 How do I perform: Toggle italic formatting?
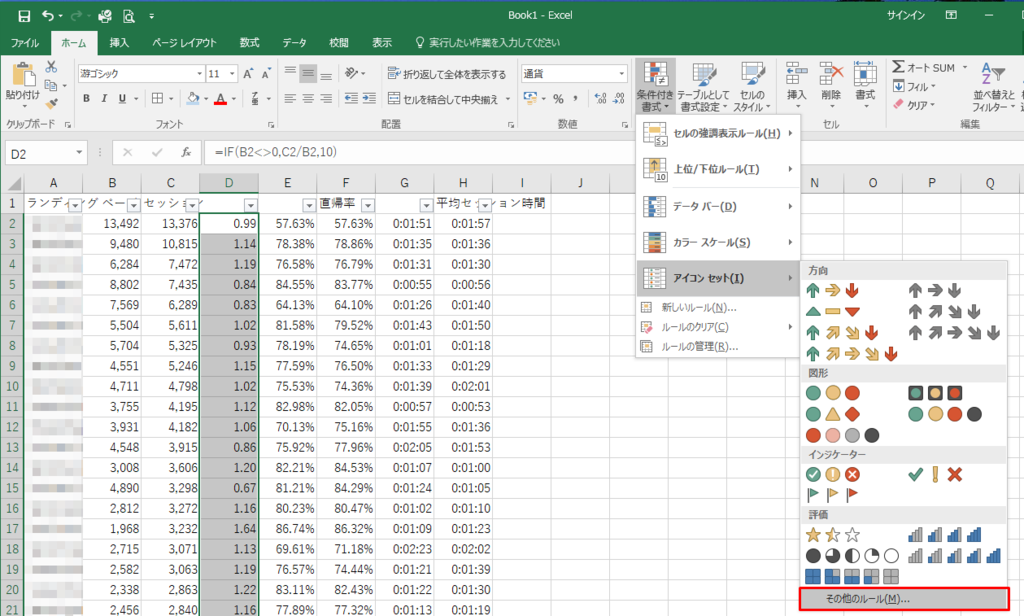(104, 99)
